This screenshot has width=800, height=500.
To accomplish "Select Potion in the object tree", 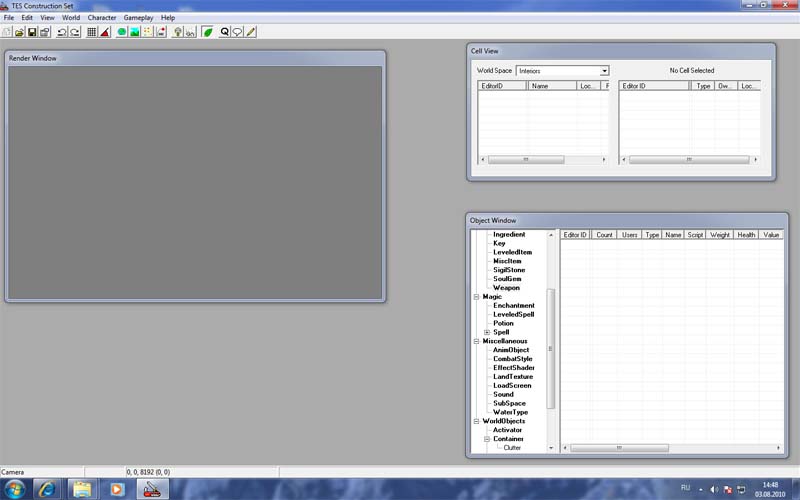I will (503, 323).
